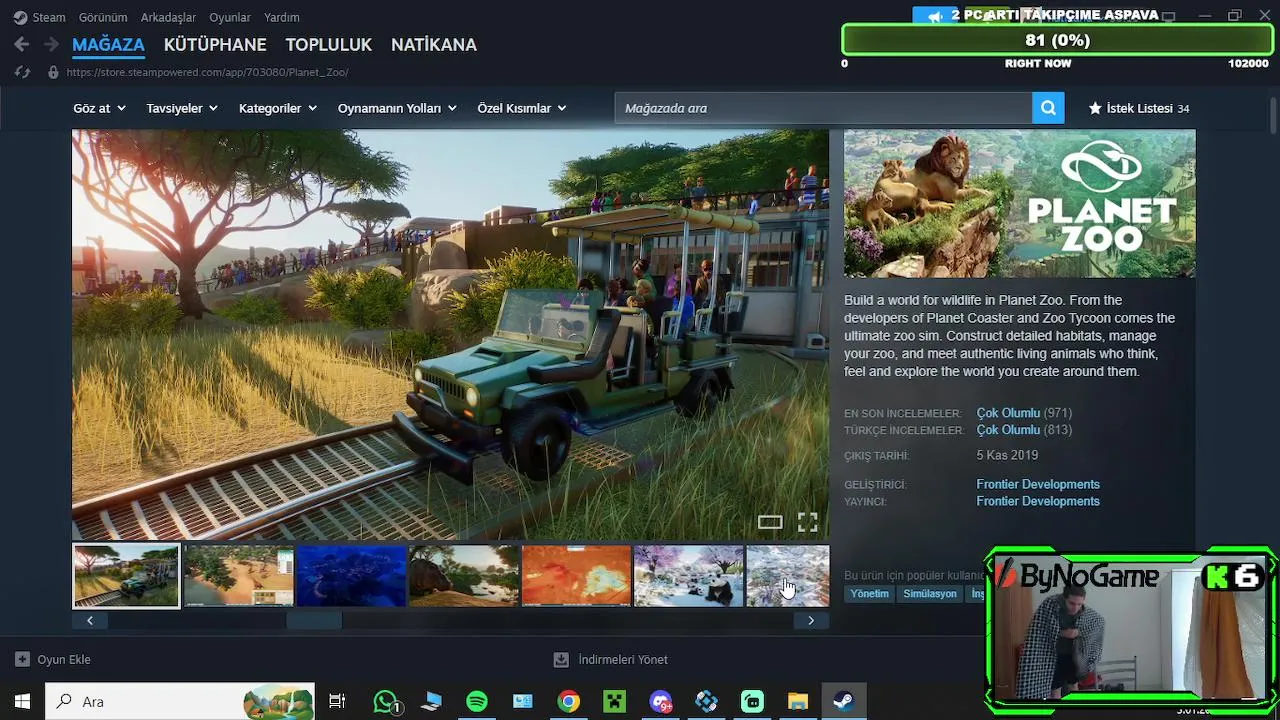Select the panda in snow thumbnail
Viewport: 1280px width, 720px height.
click(x=688, y=576)
